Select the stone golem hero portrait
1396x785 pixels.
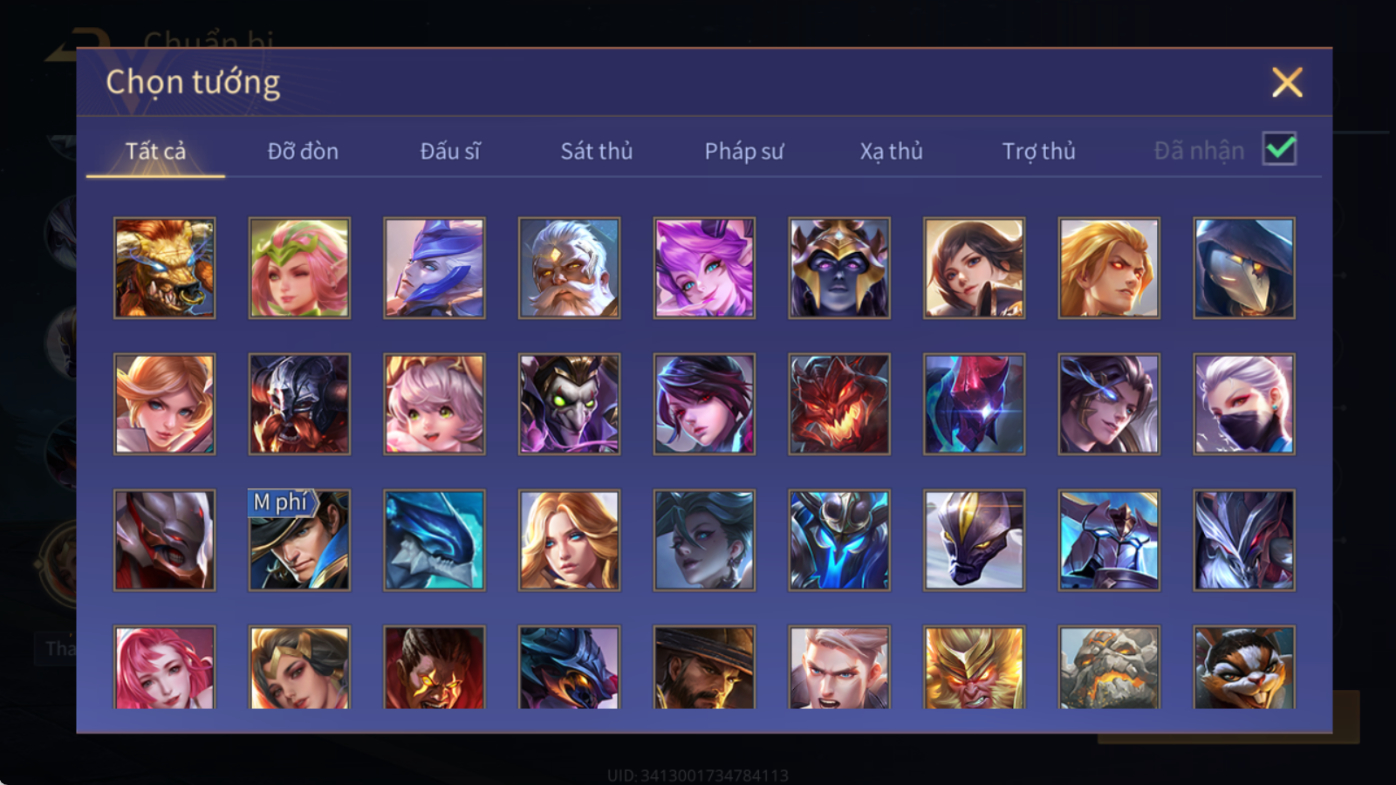(1109, 667)
